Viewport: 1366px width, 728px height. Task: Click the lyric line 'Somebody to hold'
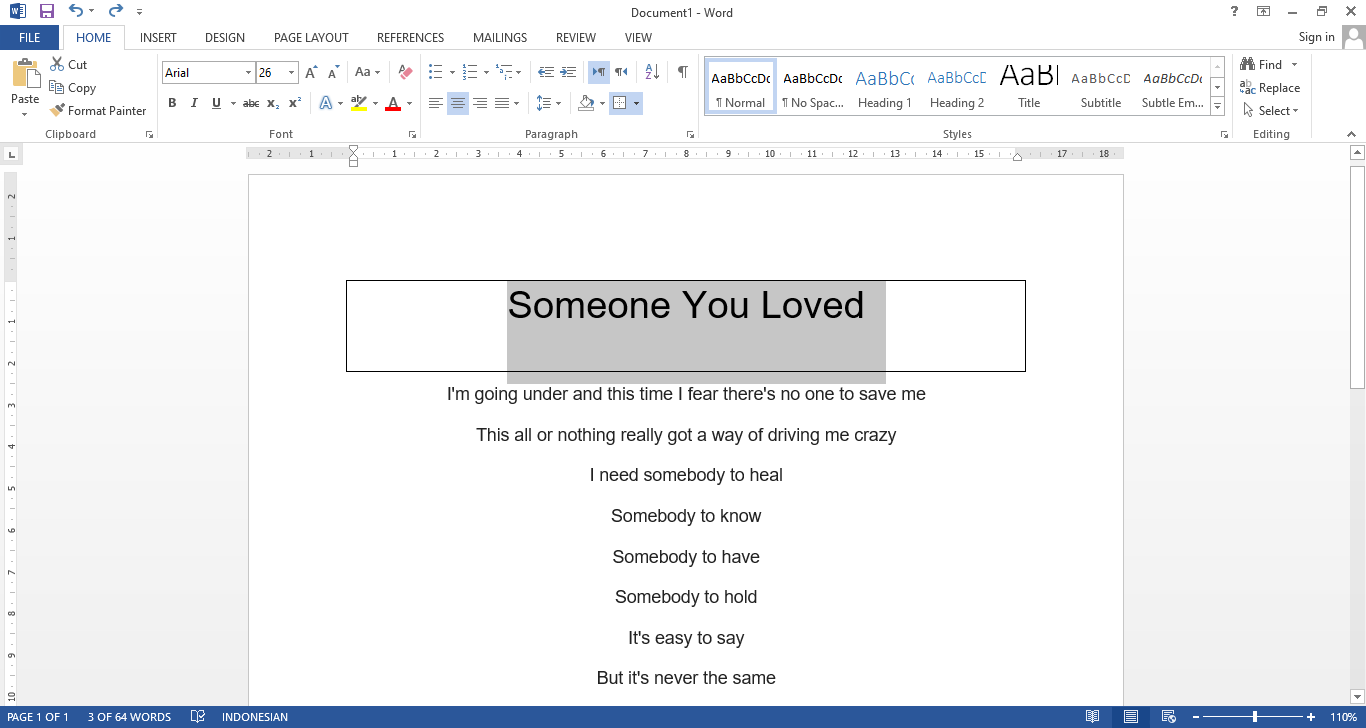[x=686, y=597]
